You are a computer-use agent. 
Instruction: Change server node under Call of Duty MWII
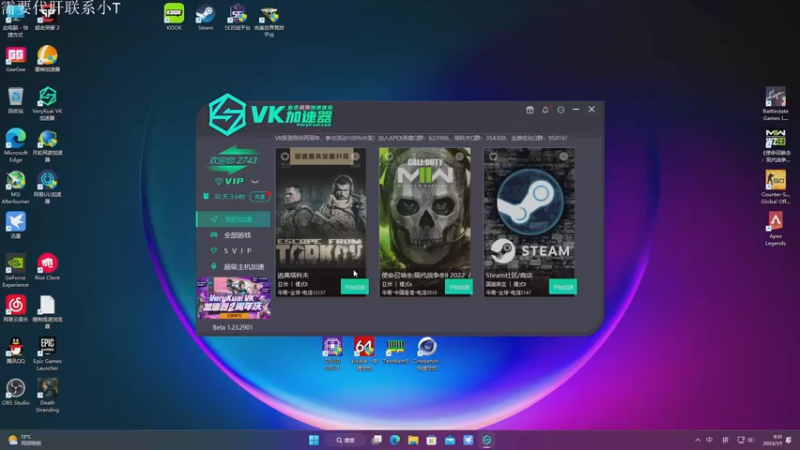[409, 292]
